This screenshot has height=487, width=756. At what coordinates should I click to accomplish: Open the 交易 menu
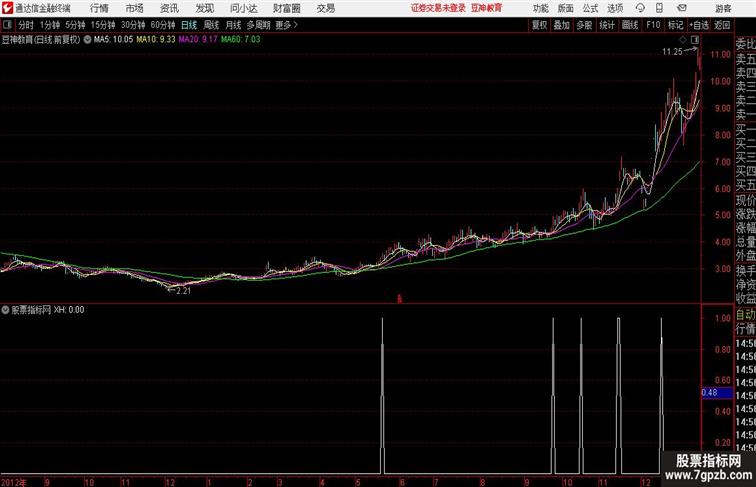pyautogui.click(x=325, y=8)
